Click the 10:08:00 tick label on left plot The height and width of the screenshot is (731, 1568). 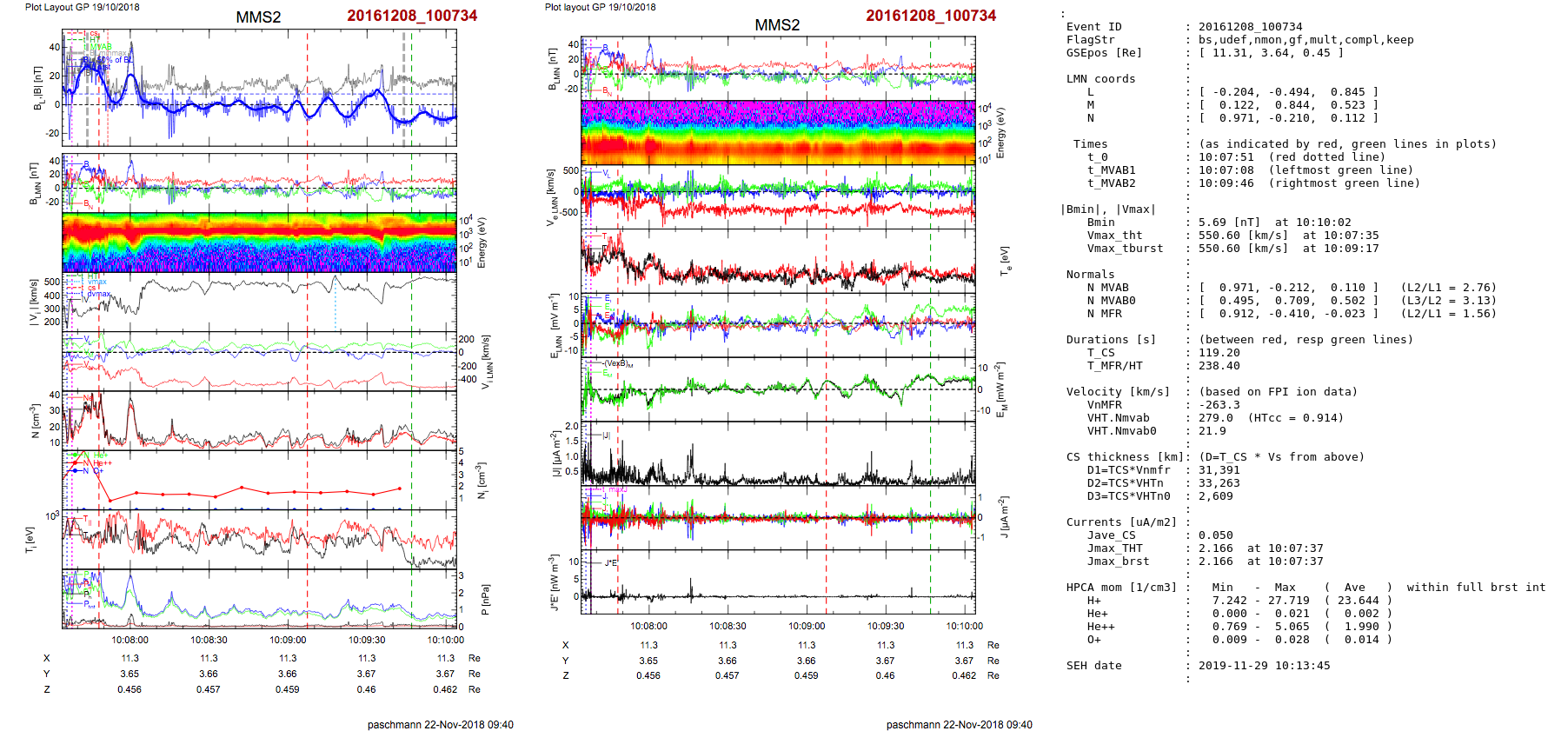pyautogui.click(x=130, y=640)
